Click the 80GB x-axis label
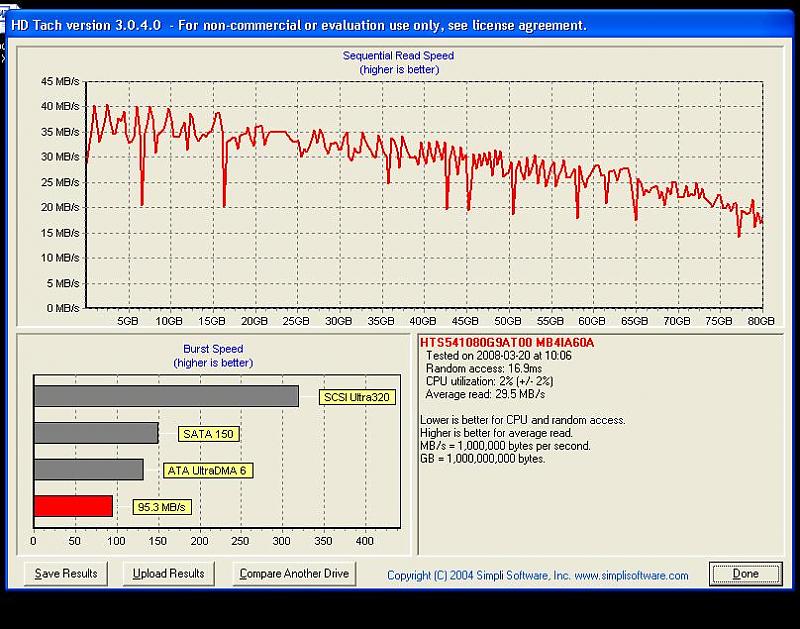The width and height of the screenshot is (800, 629). pyautogui.click(x=762, y=322)
